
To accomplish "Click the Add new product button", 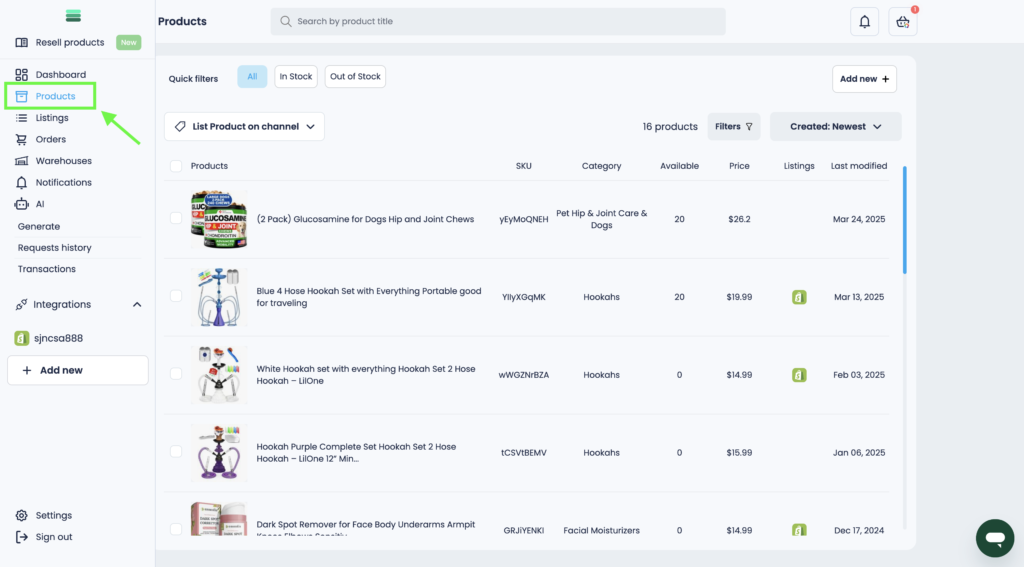I will tap(864, 79).
